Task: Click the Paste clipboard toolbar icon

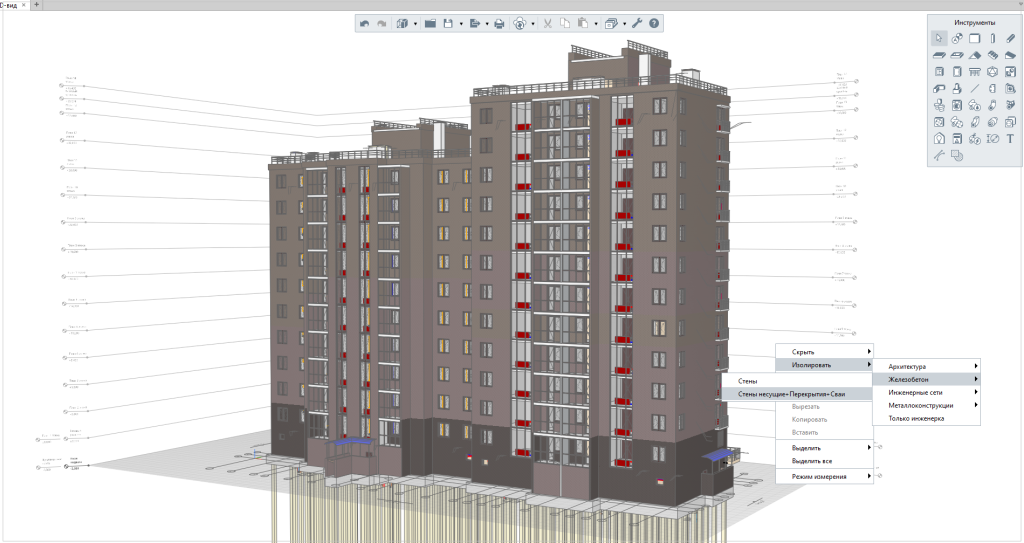Action: (583, 24)
